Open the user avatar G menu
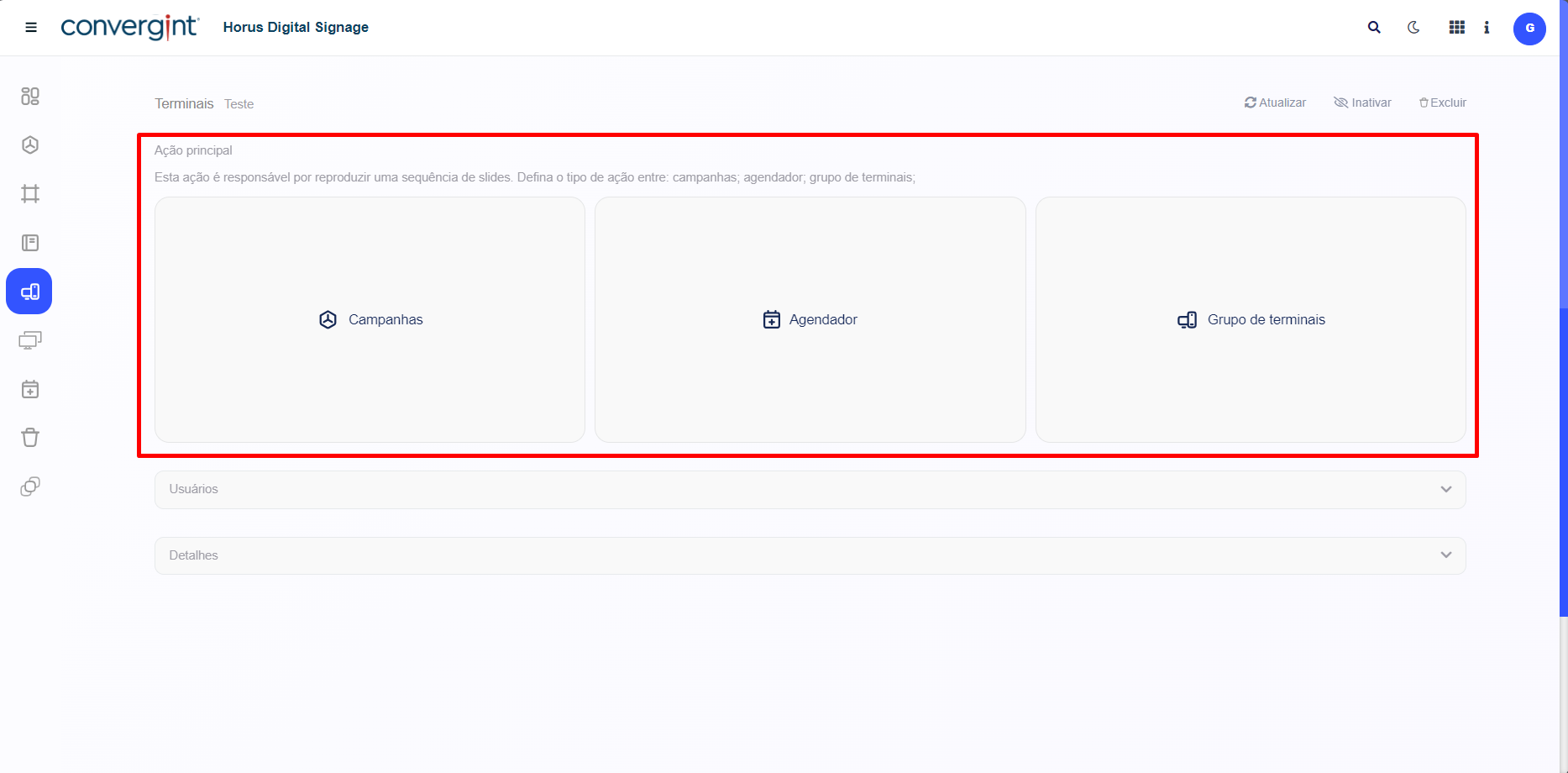The width and height of the screenshot is (1568, 773). click(1529, 29)
